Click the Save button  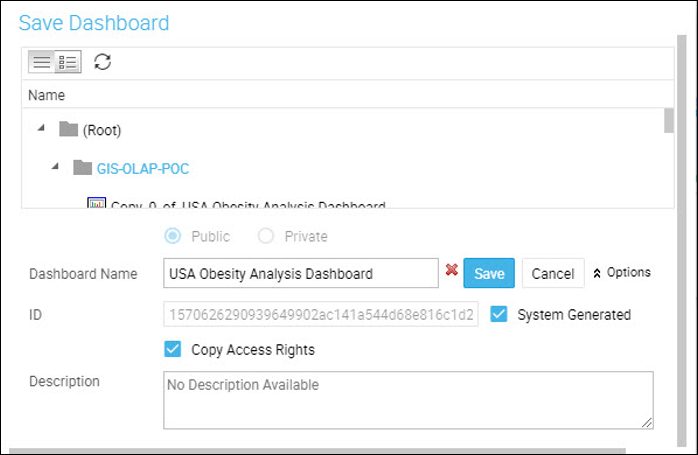(489, 273)
